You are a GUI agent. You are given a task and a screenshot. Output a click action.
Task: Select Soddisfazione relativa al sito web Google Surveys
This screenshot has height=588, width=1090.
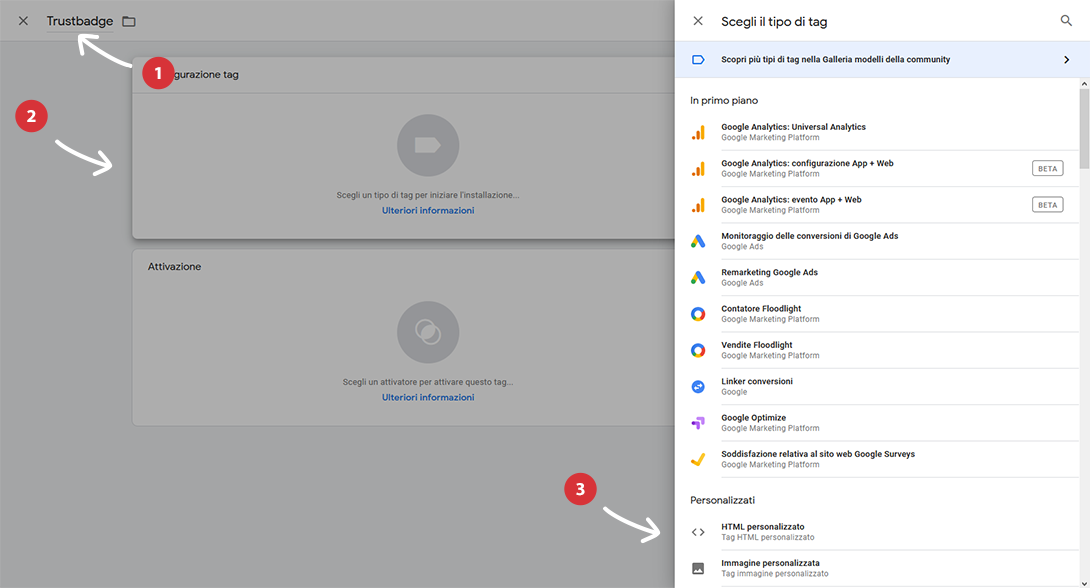click(x=884, y=459)
